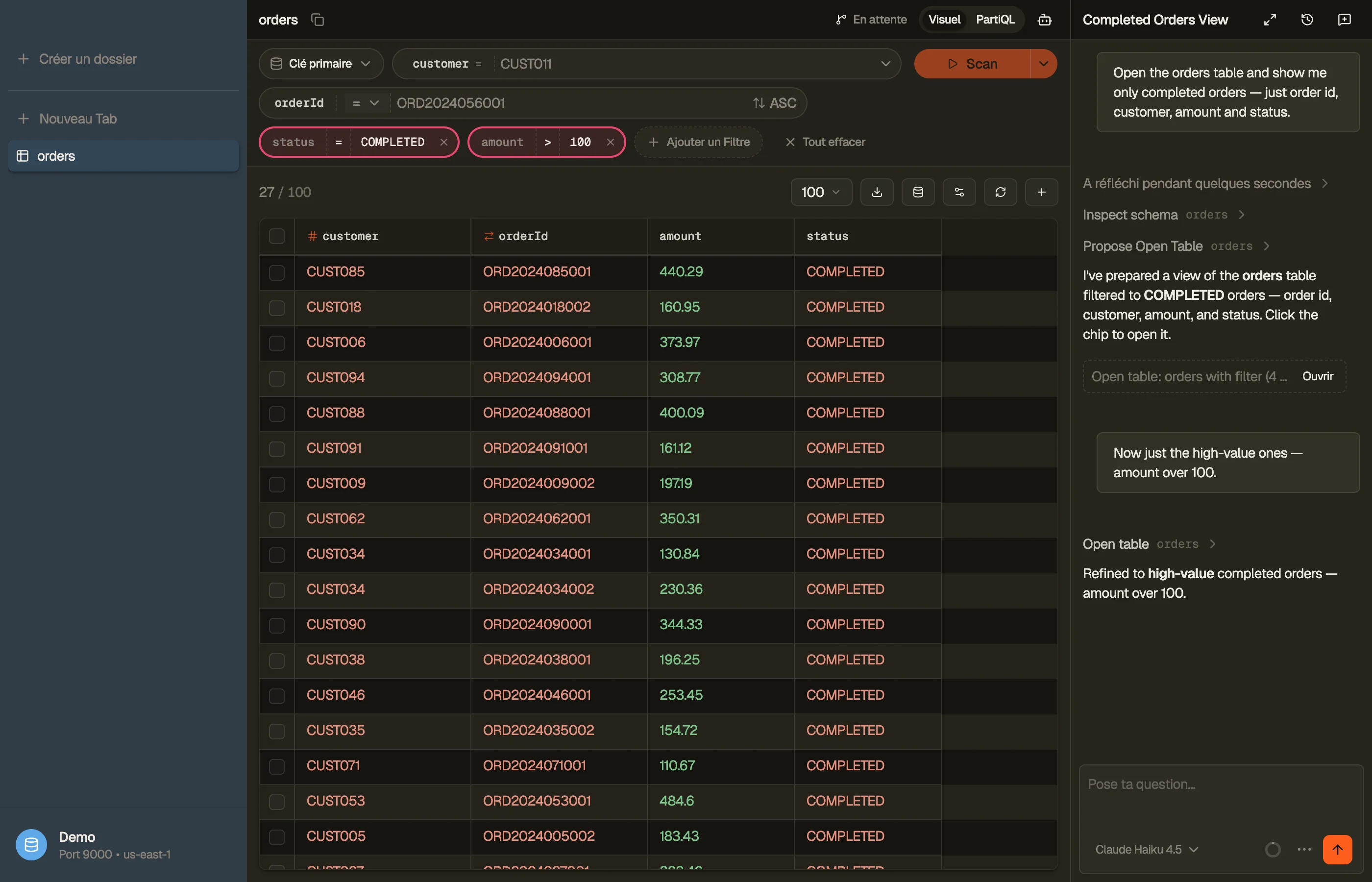Open column settings sliders icon
Image resolution: width=1372 pixels, height=882 pixels.
pos(959,192)
